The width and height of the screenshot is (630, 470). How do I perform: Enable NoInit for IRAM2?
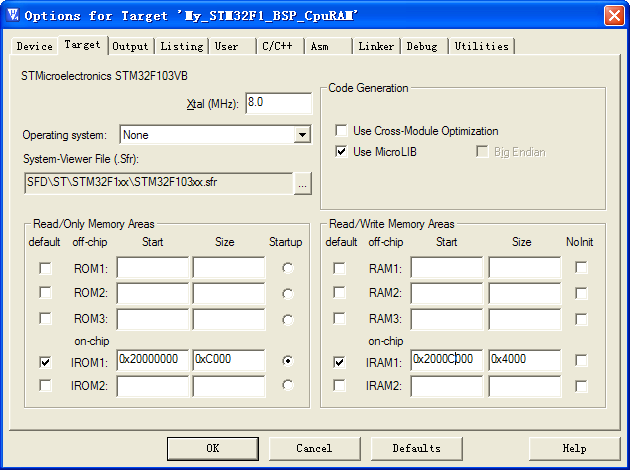[x=581, y=386]
